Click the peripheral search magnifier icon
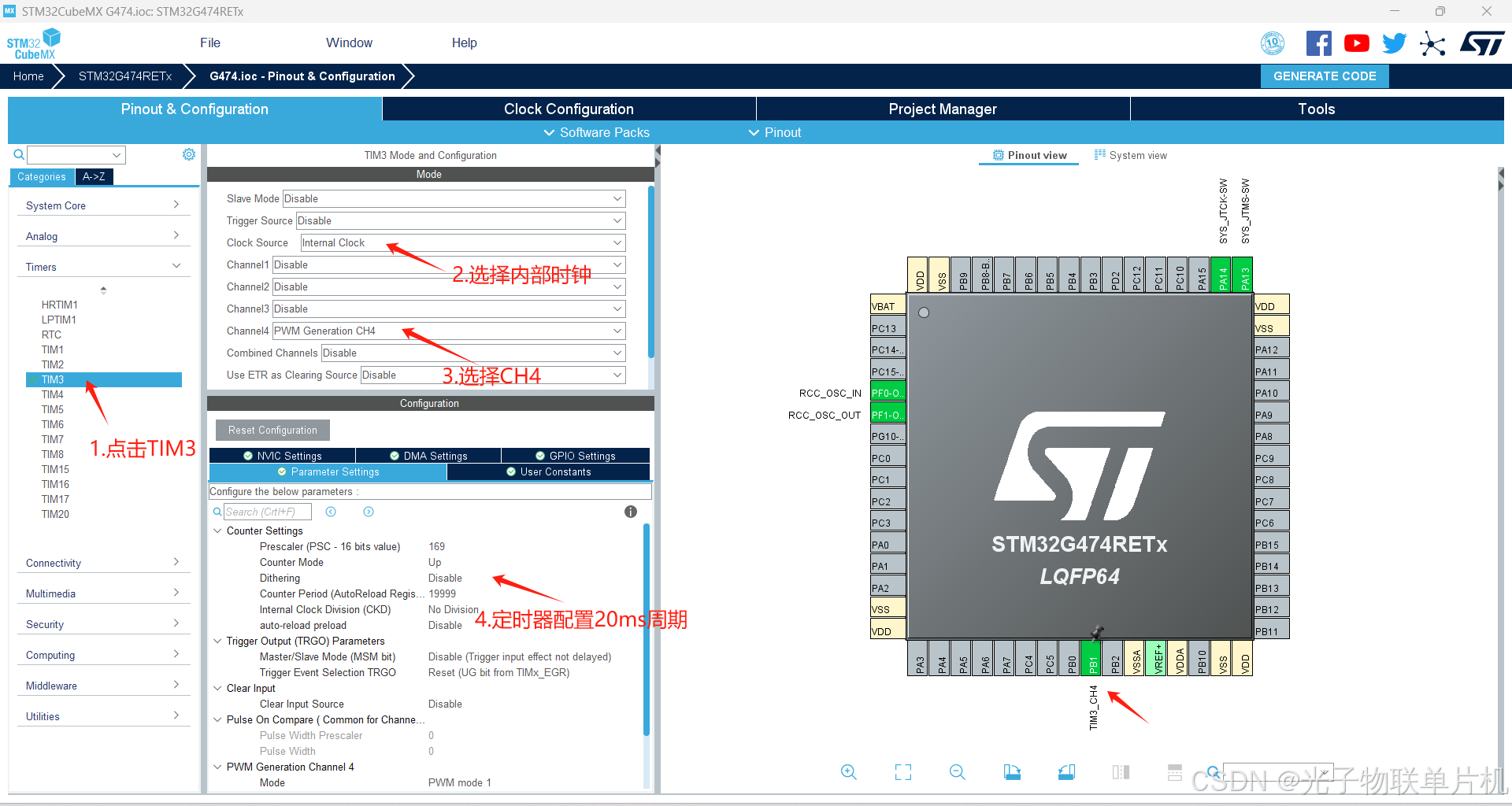The height and width of the screenshot is (806, 1512). (19, 155)
